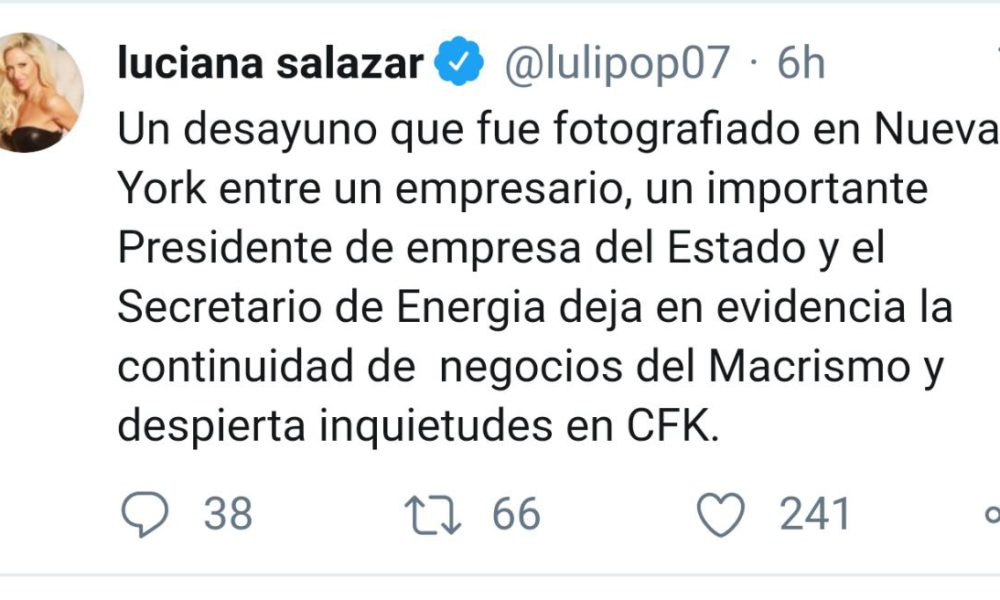This screenshot has height=600, width=1000.
Task: Open tweet options caret beside timestamp
Action: coord(996,51)
